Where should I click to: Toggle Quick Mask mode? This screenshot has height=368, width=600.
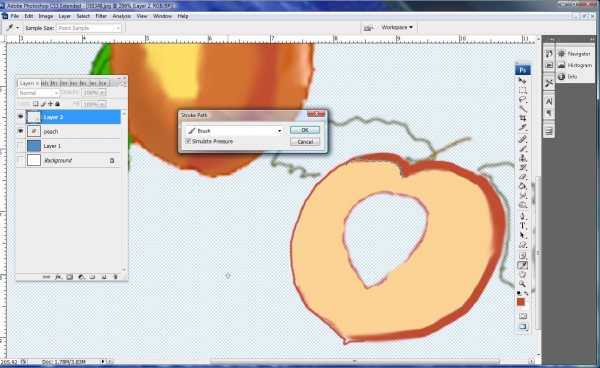tap(523, 316)
